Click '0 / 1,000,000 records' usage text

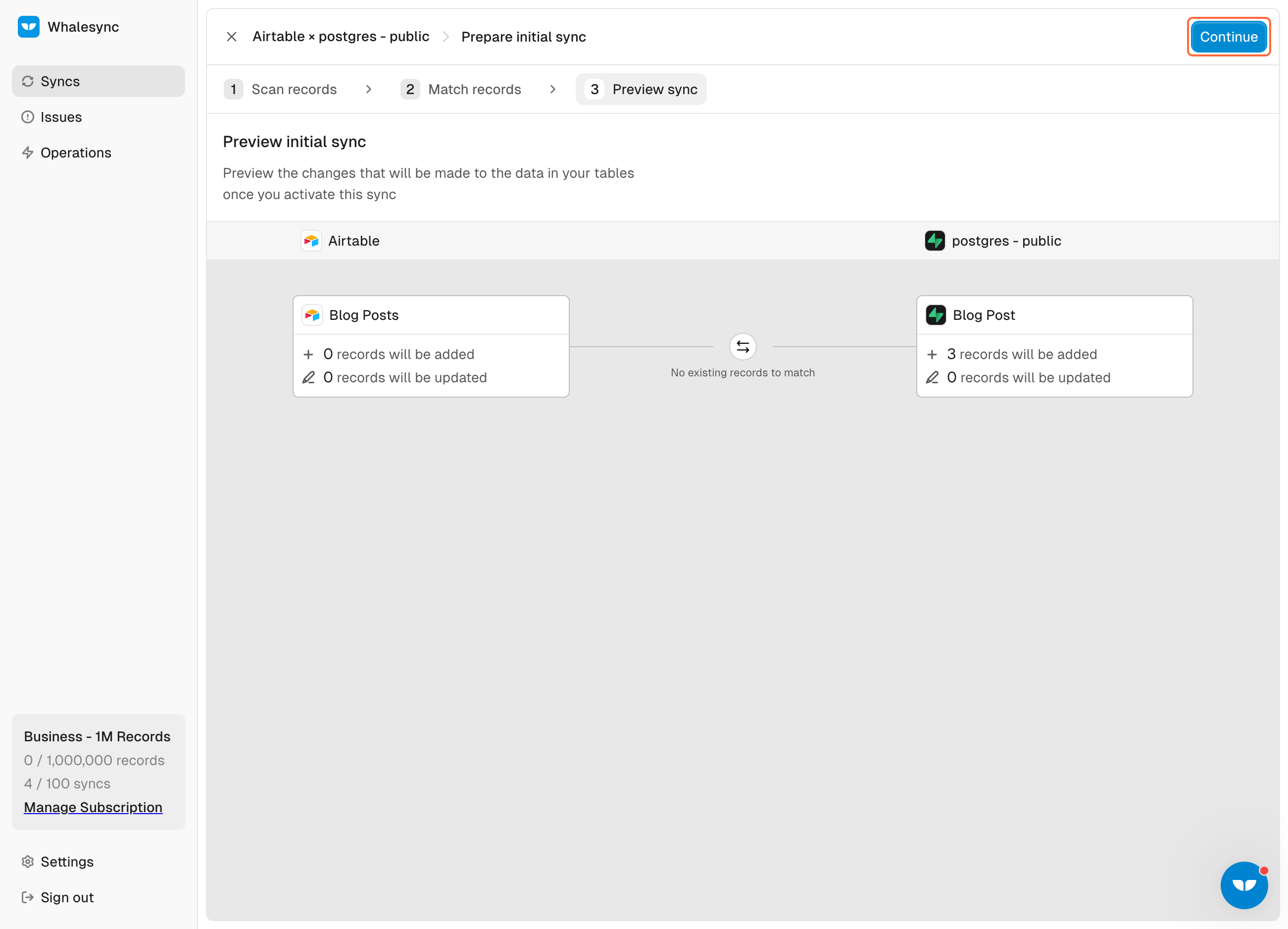tap(94, 760)
